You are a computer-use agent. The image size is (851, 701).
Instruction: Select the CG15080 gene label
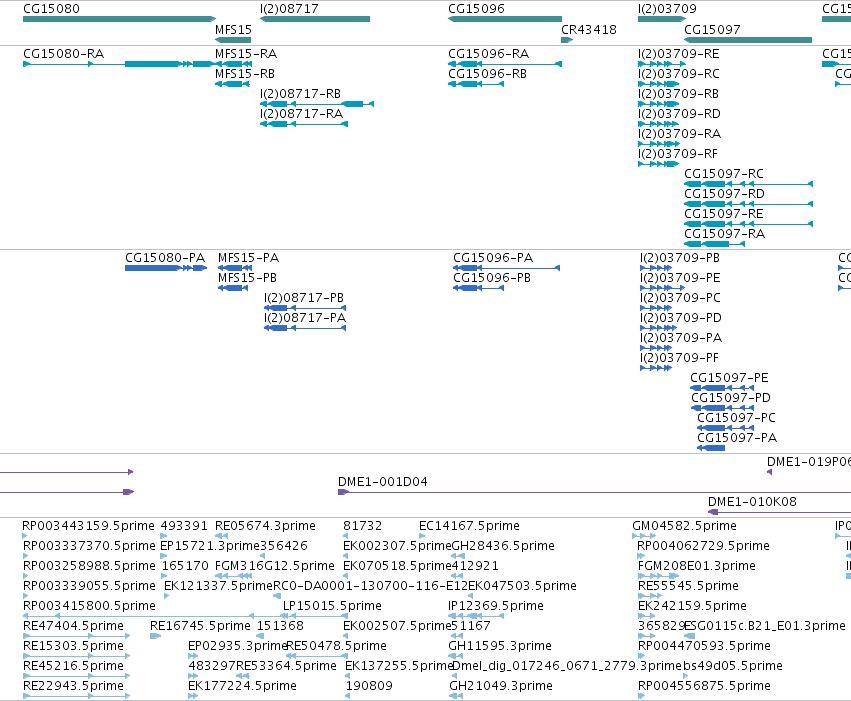51,9
